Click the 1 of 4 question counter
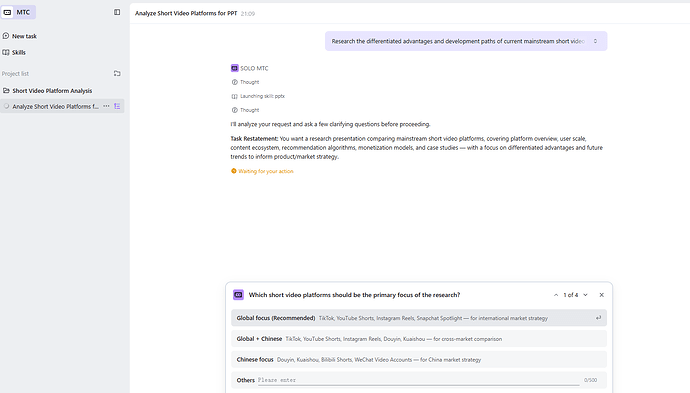Viewport: 690px width, 393px height. coord(570,295)
